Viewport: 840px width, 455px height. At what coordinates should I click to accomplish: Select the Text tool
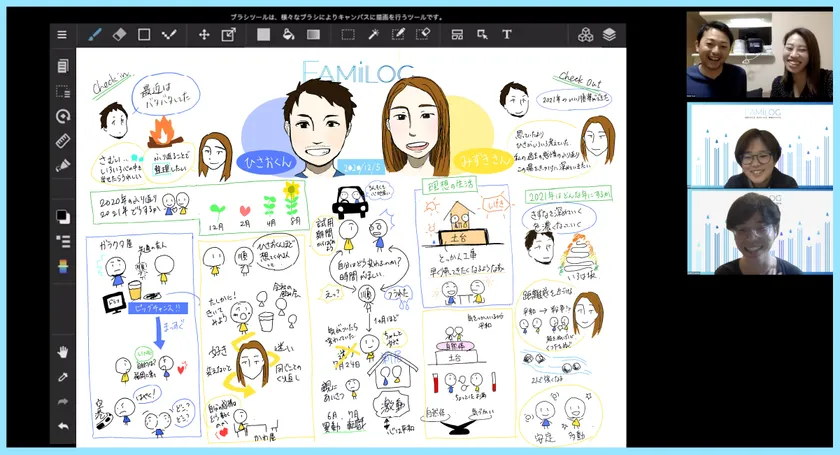(506, 35)
